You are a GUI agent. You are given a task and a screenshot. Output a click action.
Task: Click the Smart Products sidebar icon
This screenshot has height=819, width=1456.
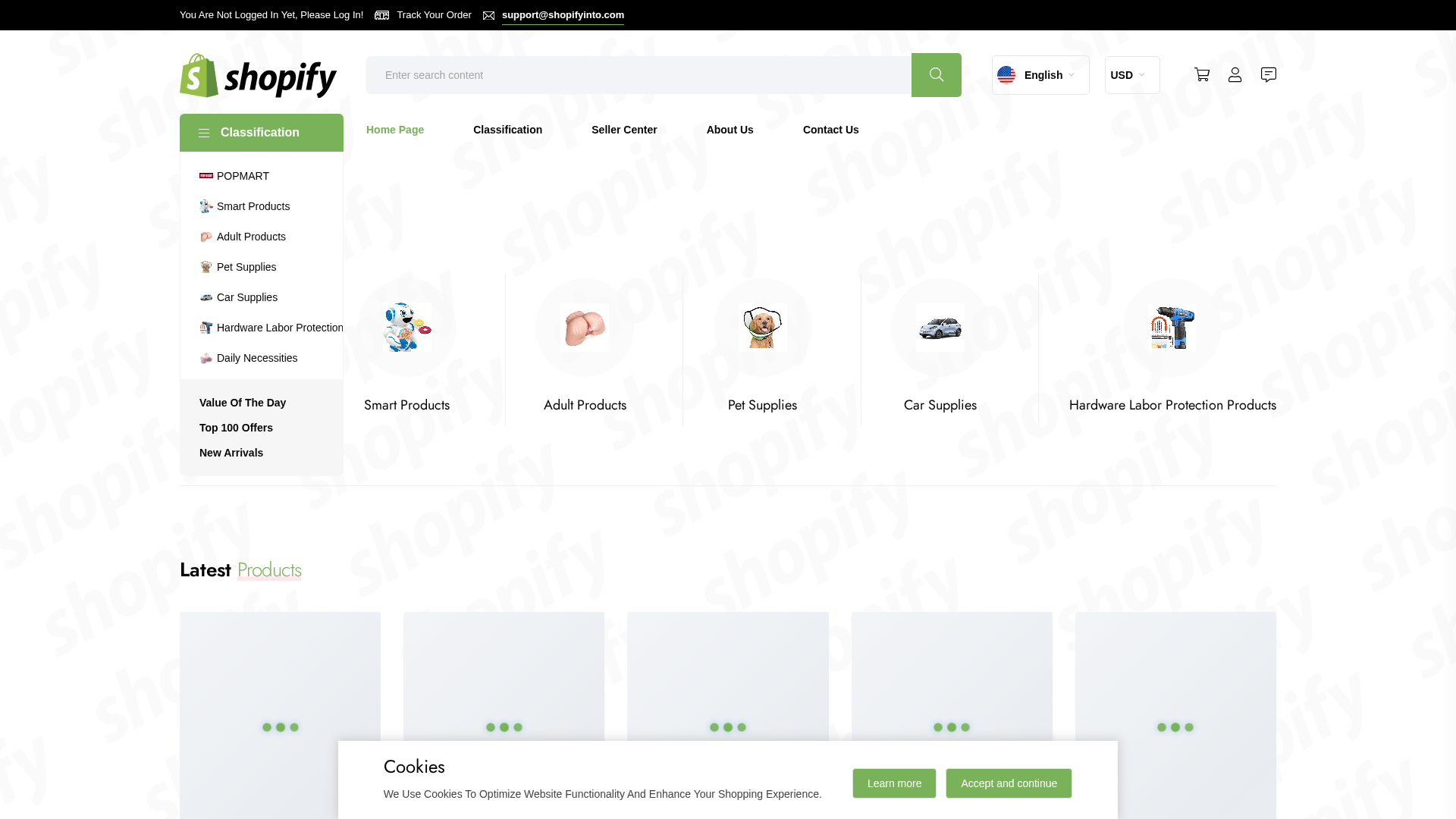(206, 206)
